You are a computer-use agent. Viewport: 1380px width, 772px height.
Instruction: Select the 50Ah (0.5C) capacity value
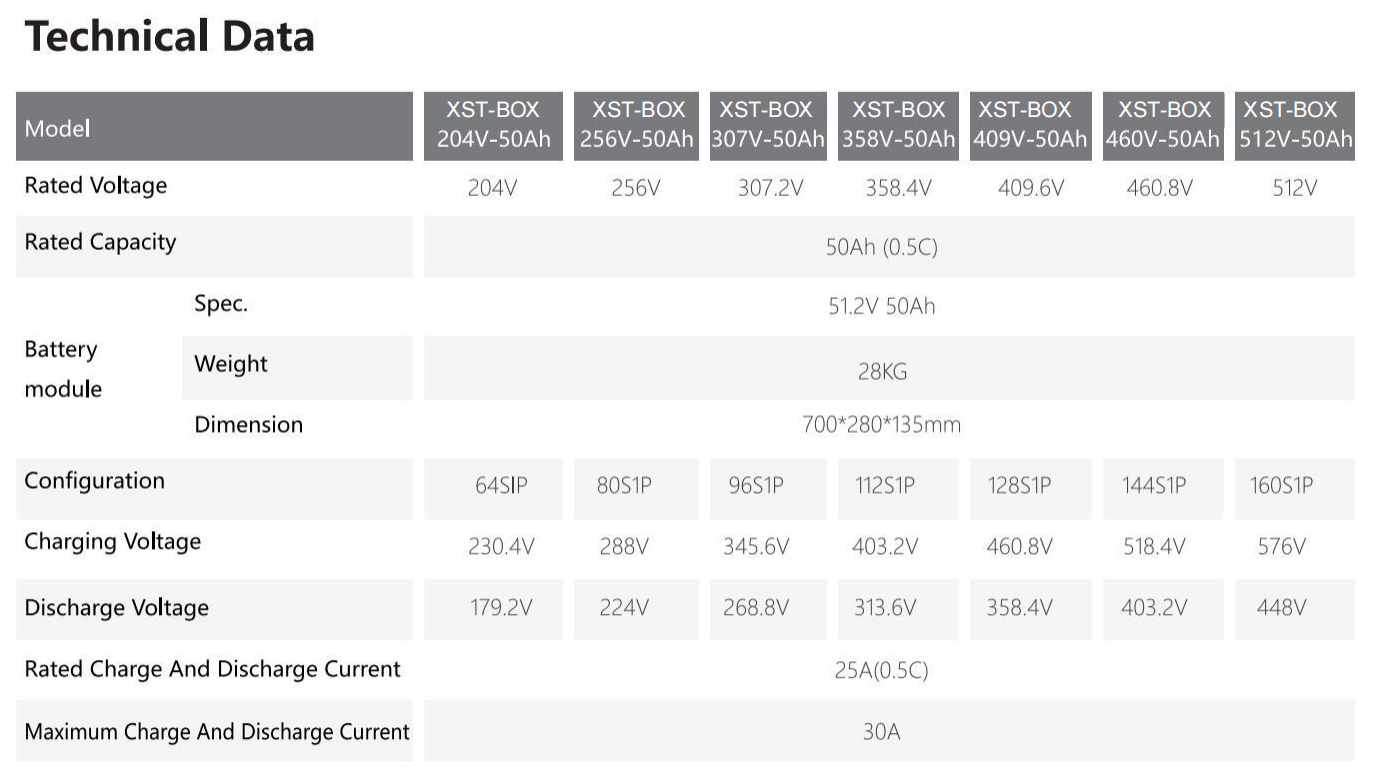[881, 247]
